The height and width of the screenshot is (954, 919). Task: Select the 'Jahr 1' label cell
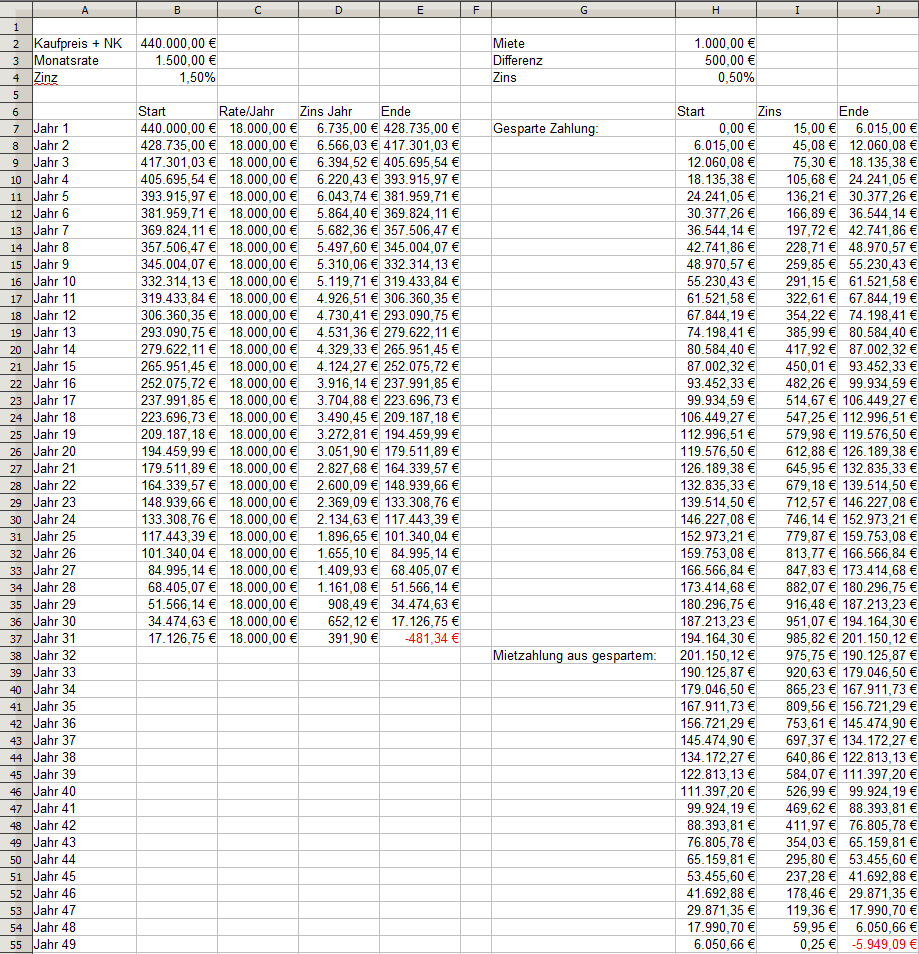[x=85, y=129]
